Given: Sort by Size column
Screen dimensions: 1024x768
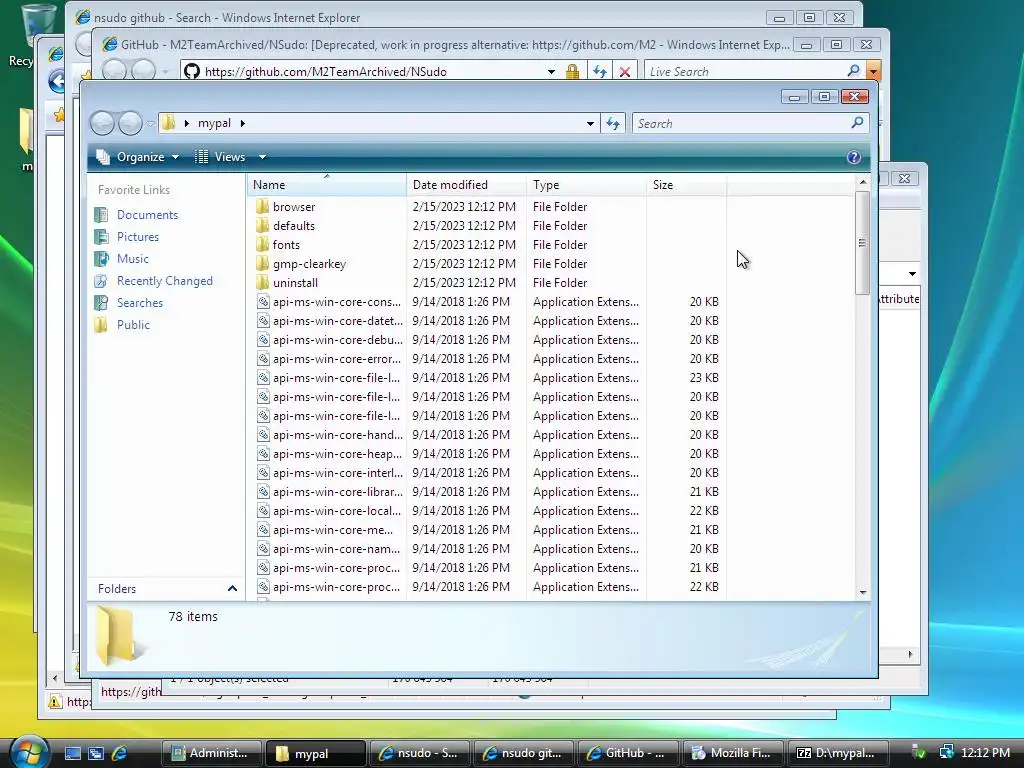Looking at the screenshot, I should tap(686, 185).
